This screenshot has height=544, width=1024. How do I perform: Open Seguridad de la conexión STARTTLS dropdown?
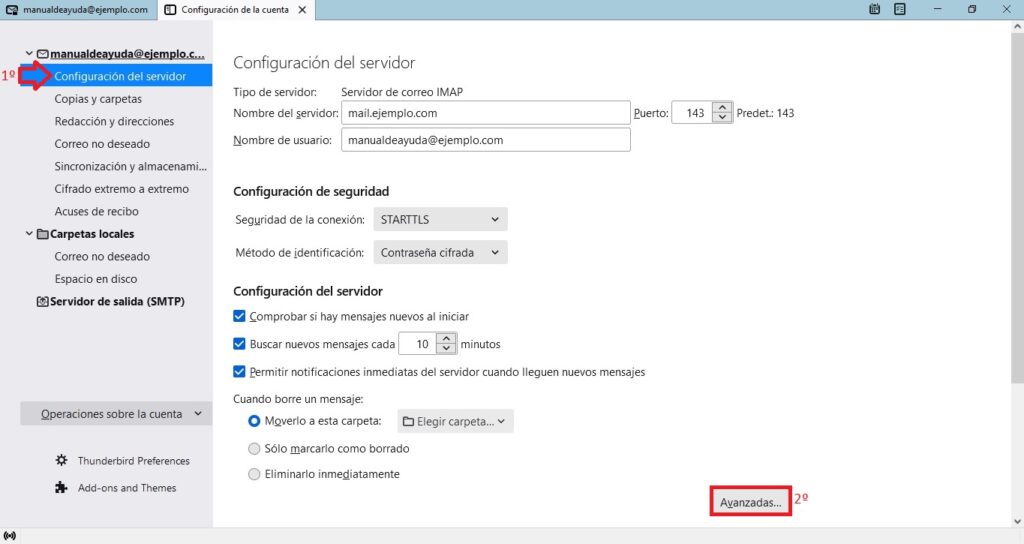point(440,219)
